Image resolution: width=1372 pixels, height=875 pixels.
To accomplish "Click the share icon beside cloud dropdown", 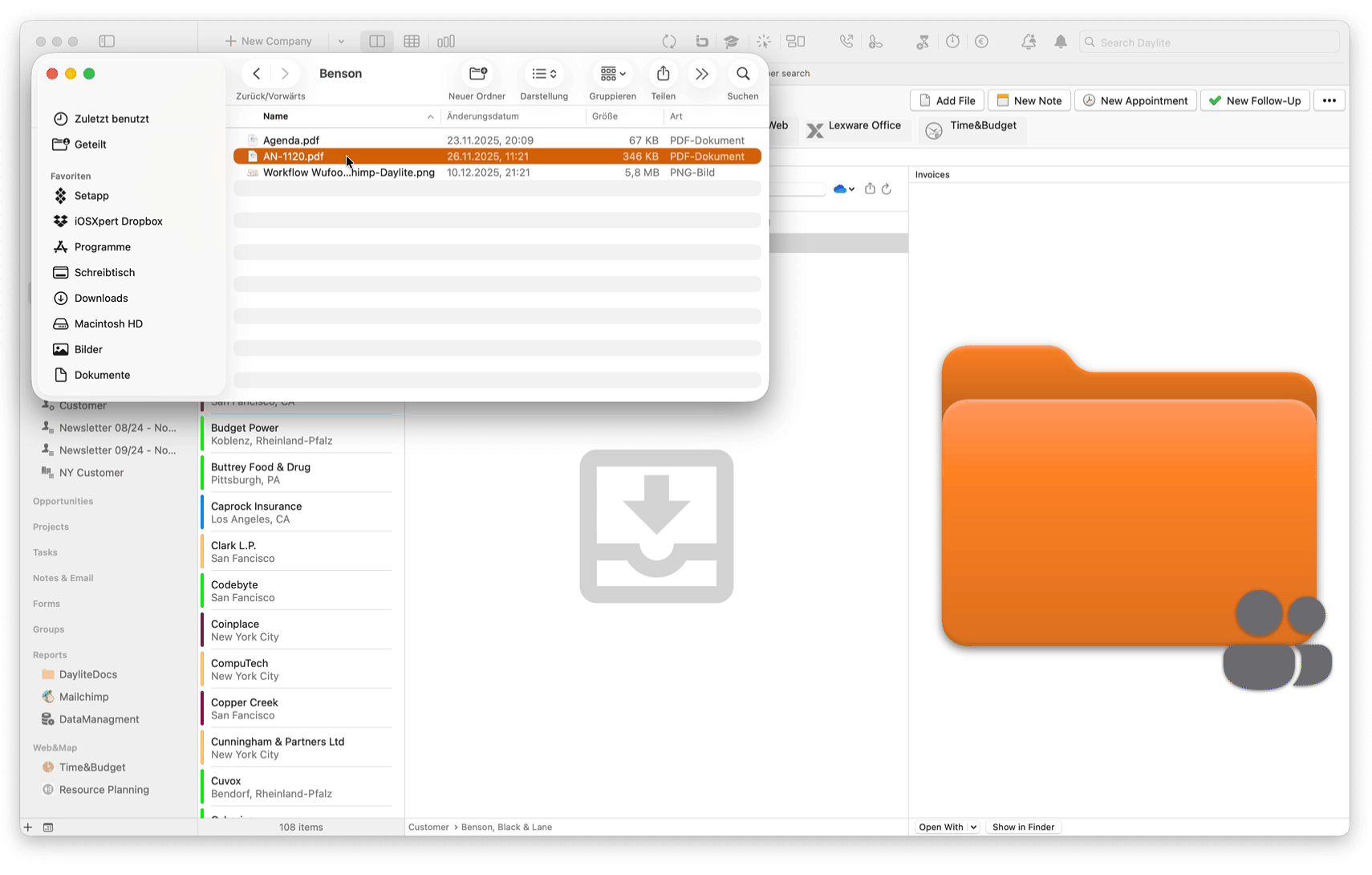I will pyautogui.click(x=870, y=189).
